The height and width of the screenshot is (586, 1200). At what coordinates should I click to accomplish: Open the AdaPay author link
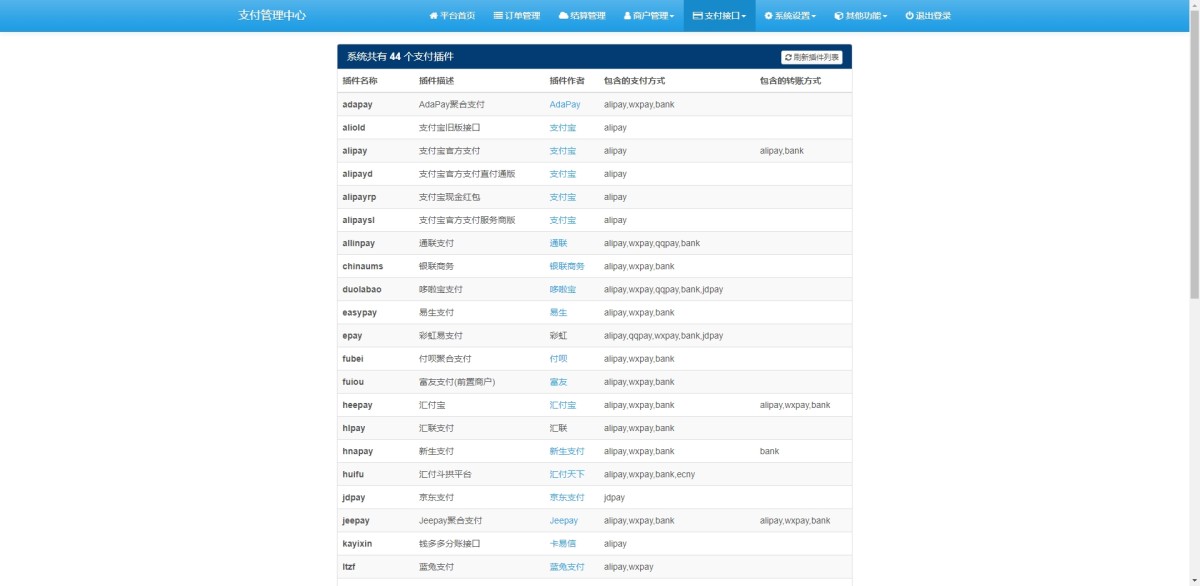tap(565, 104)
